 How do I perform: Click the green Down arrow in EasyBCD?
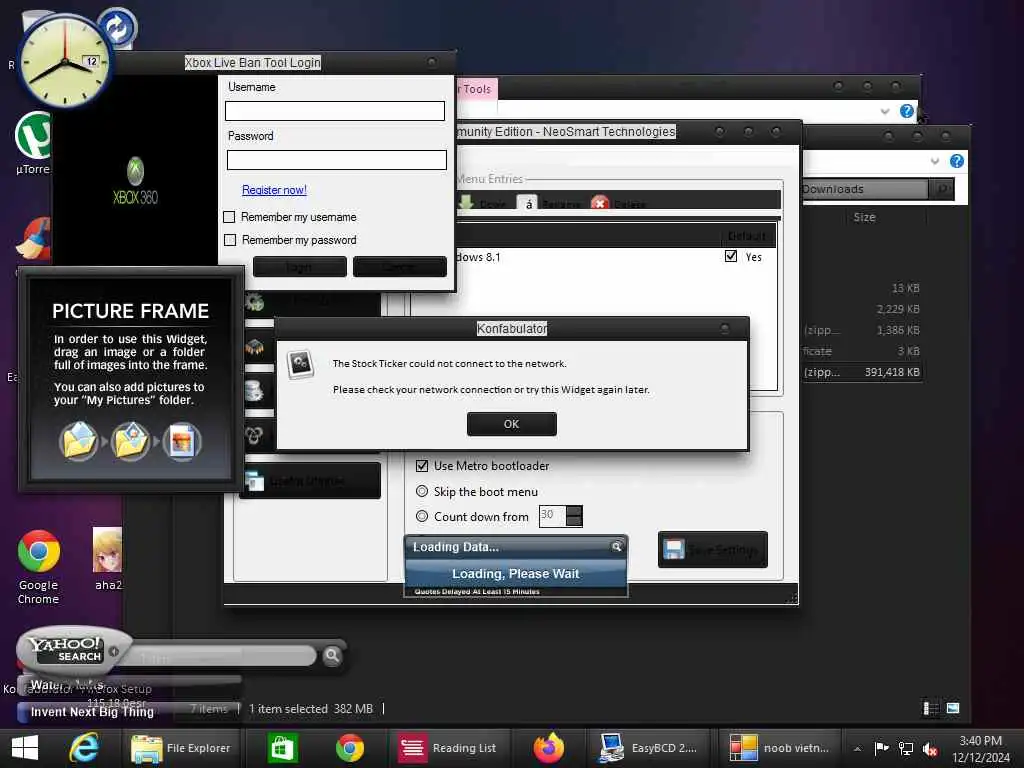[466, 202]
